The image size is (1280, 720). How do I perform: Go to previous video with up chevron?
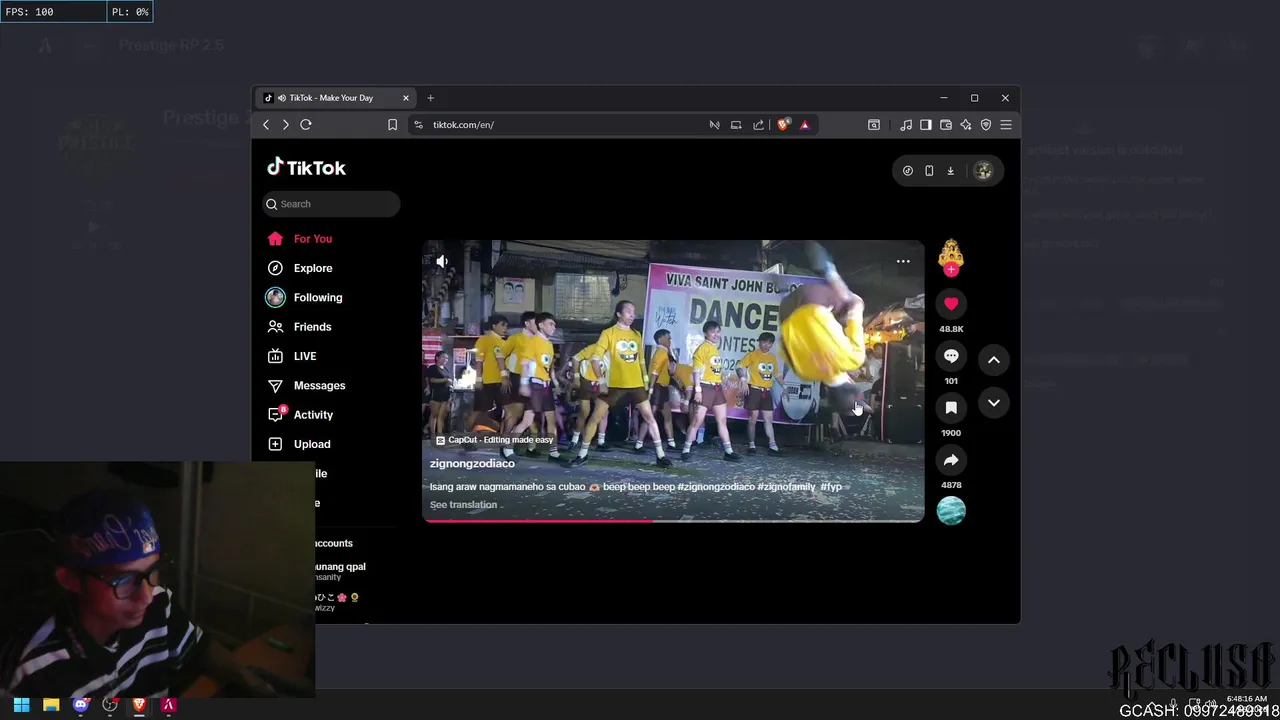coord(994,360)
